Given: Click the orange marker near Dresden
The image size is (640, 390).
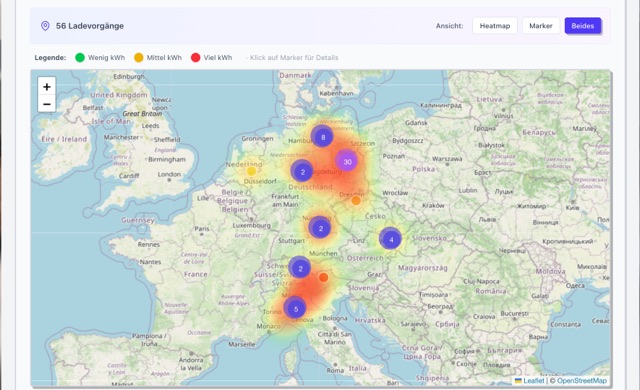Looking at the screenshot, I should pyautogui.click(x=356, y=200).
